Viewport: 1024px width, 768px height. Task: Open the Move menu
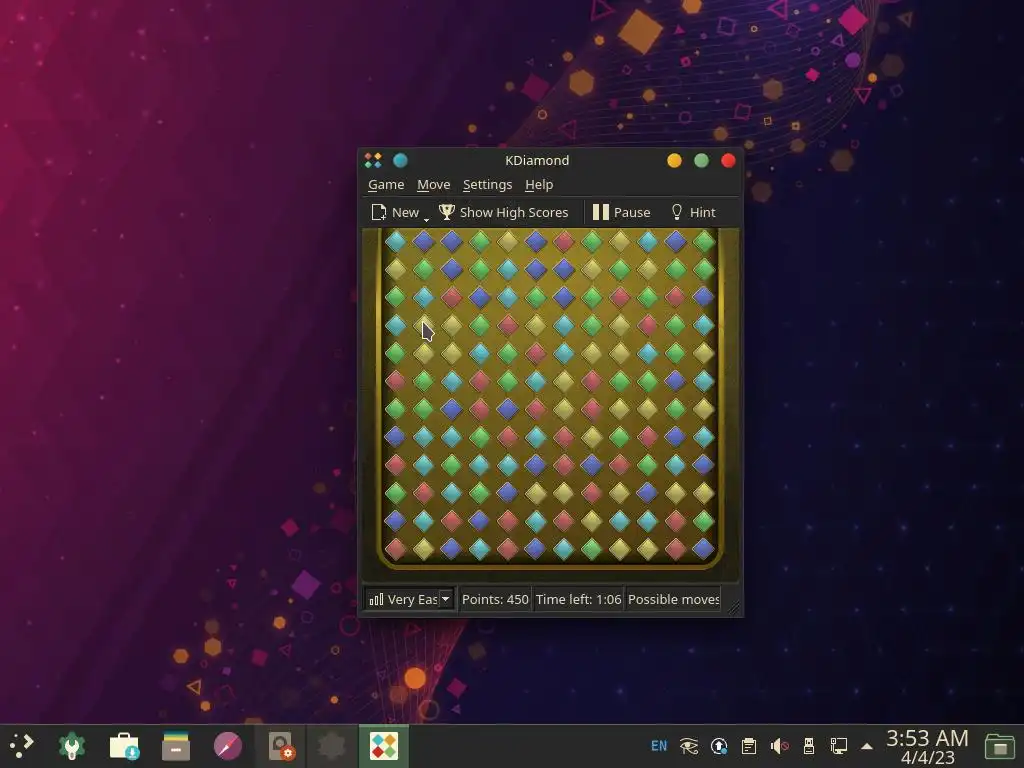(434, 185)
